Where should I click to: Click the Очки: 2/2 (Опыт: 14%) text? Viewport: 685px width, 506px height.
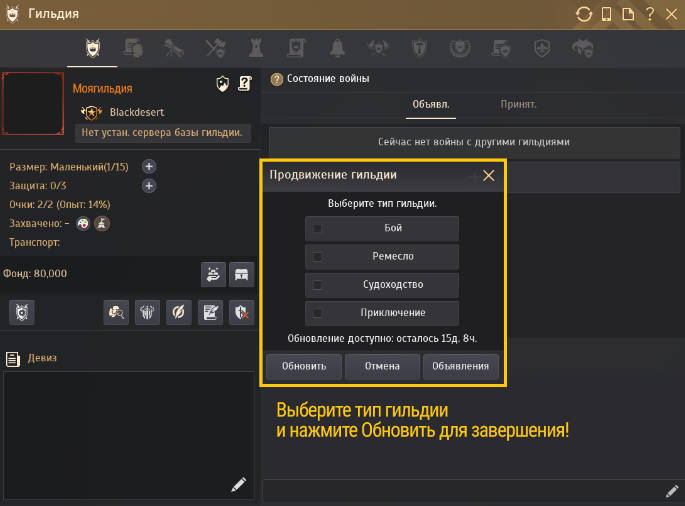pyautogui.click(x=60, y=204)
